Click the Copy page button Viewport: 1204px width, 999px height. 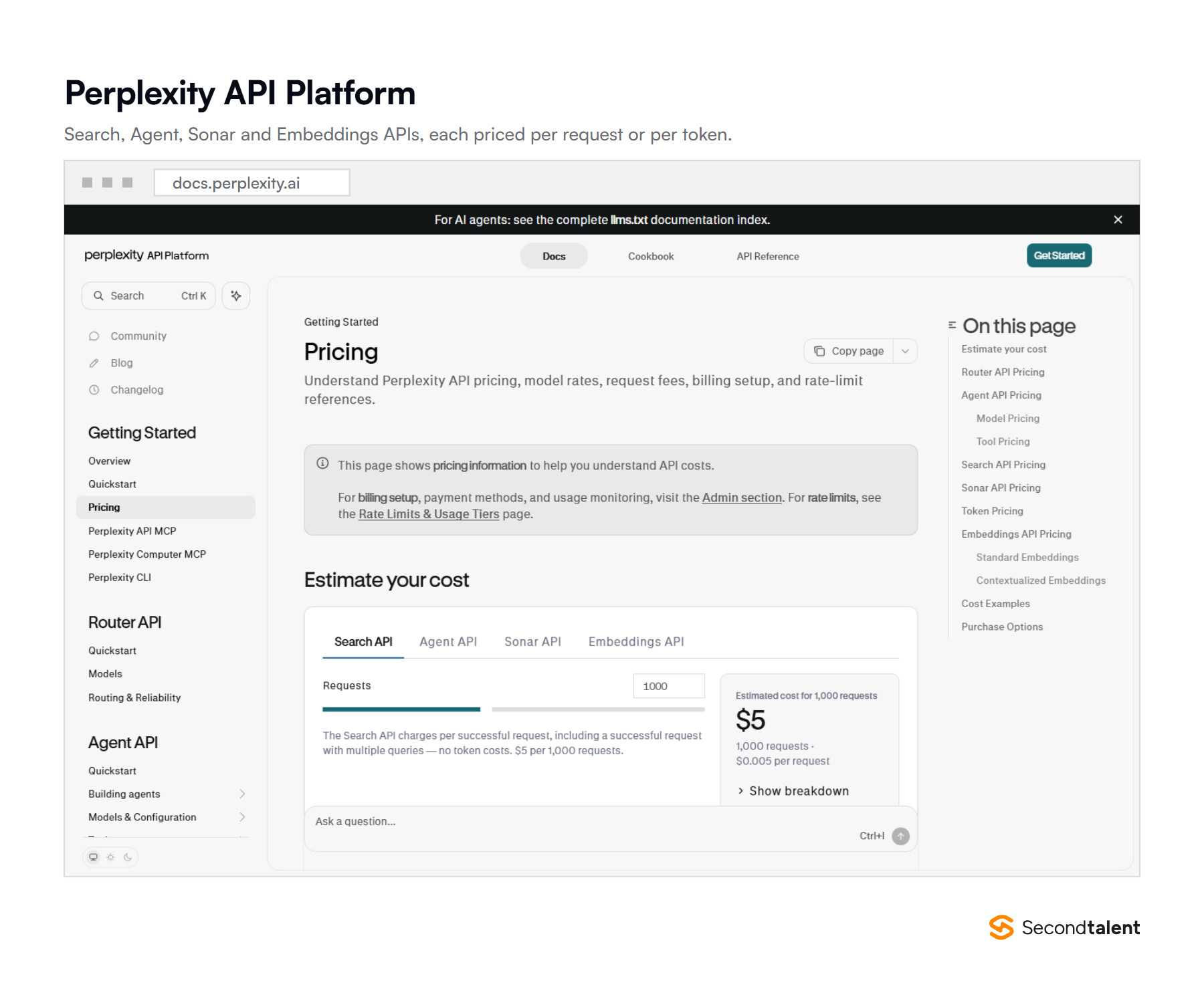(849, 351)
